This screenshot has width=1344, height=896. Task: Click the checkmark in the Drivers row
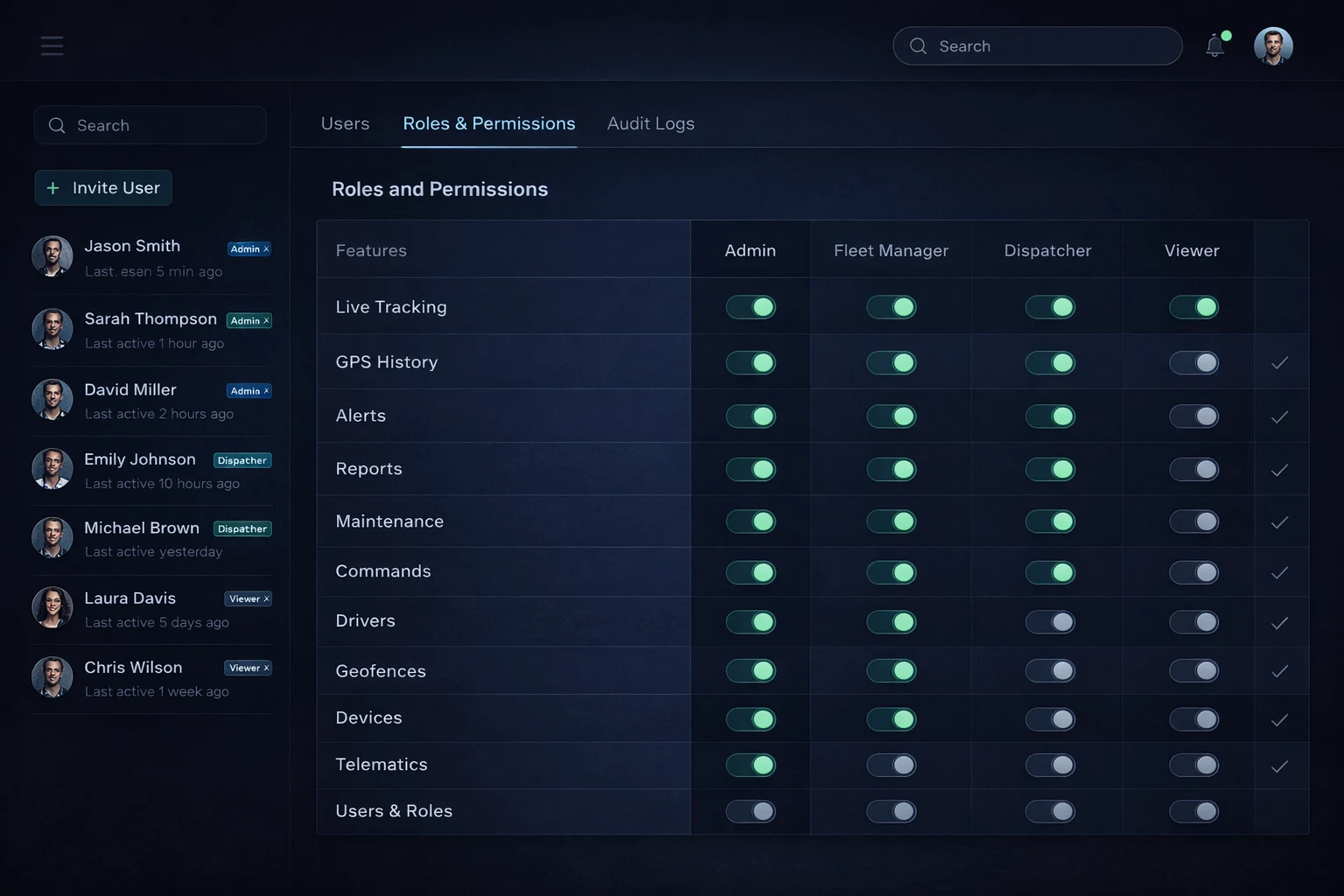point(1279,623)
